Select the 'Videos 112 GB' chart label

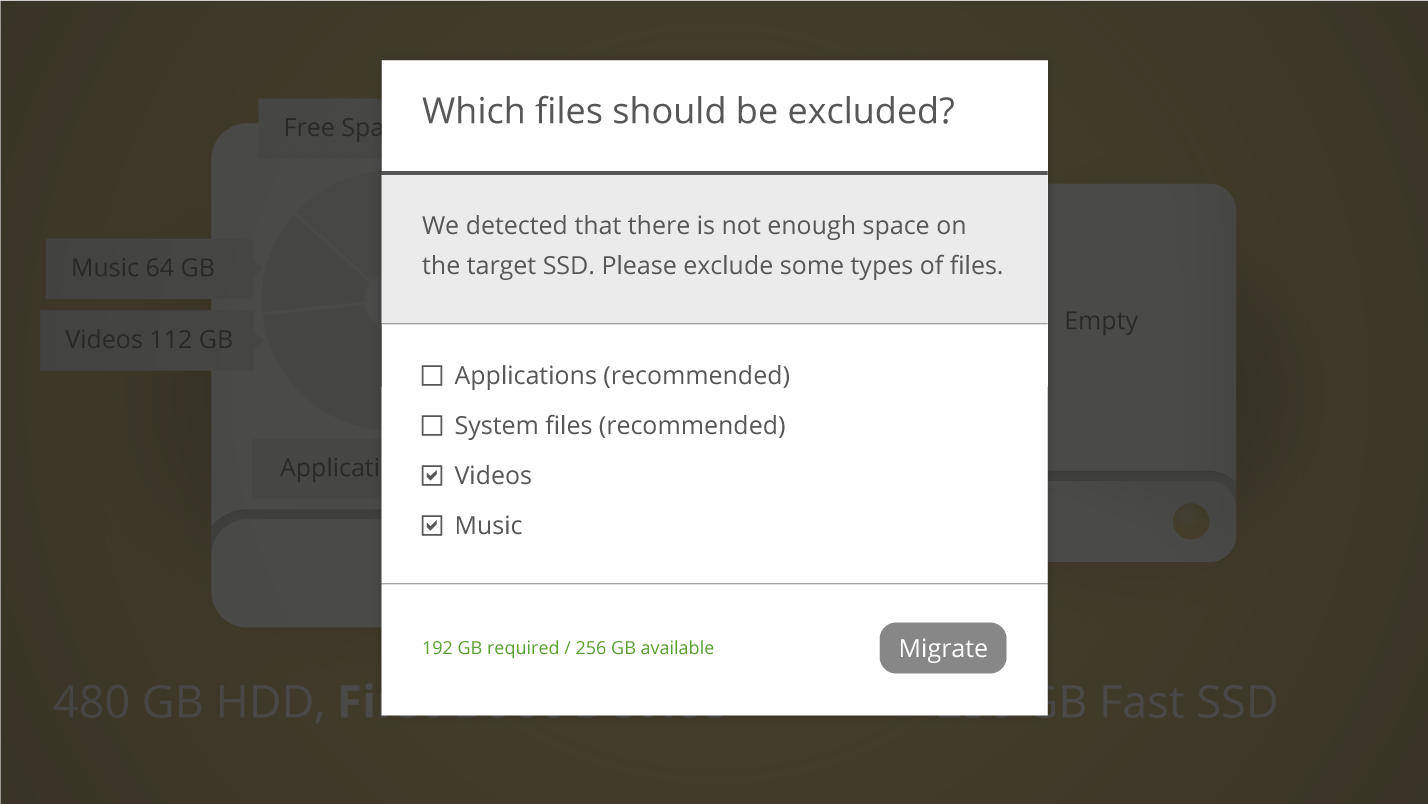tap(148, 340)
